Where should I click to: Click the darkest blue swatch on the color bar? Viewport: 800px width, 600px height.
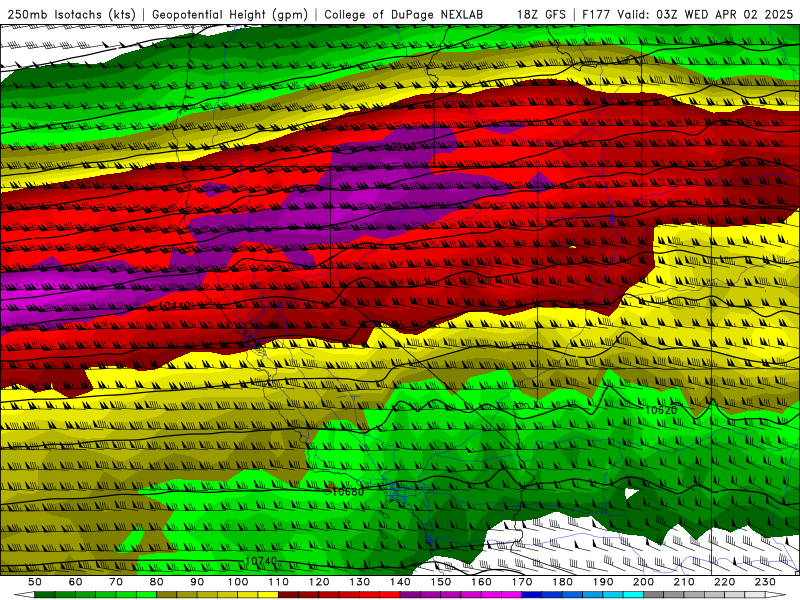(532, 595)
